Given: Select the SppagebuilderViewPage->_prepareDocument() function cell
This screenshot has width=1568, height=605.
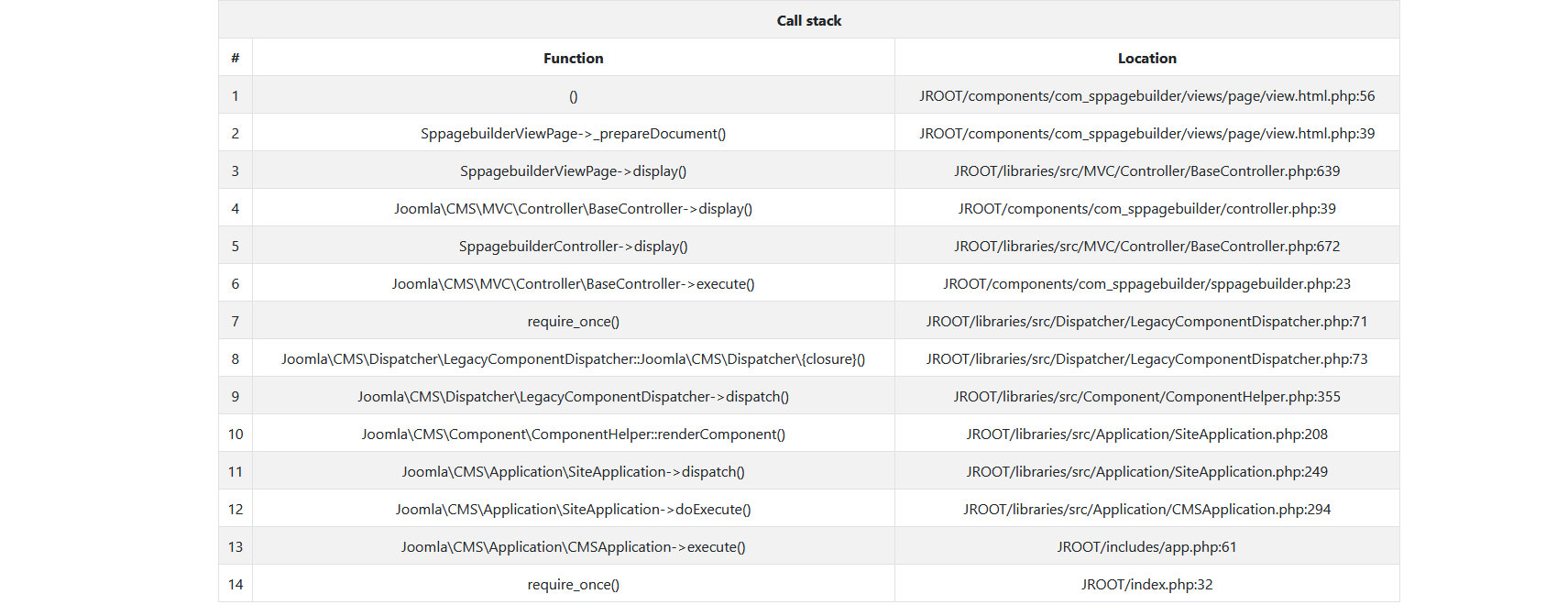Looking at the screenshot, I should pyautogui.click(x=573, y=134).
